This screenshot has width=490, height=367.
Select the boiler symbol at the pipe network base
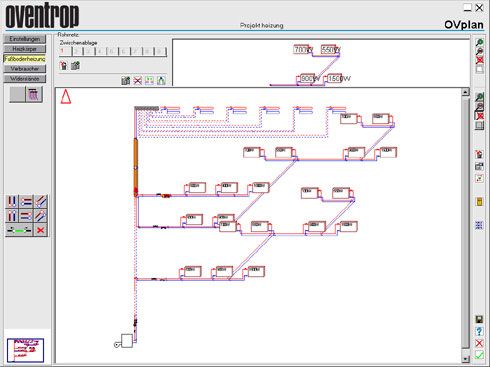[x=127, y=341]
